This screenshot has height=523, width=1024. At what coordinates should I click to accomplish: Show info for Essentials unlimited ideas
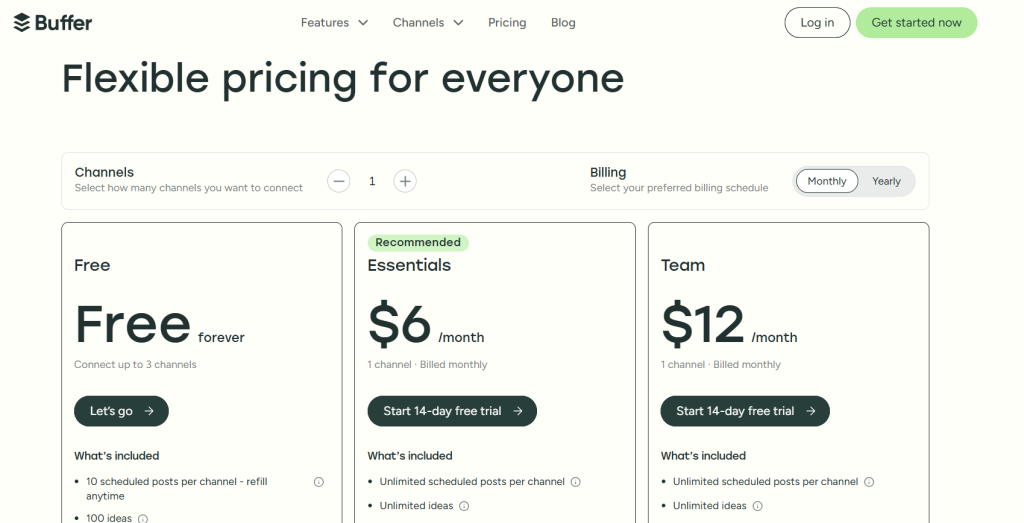[x=464, y=506]
